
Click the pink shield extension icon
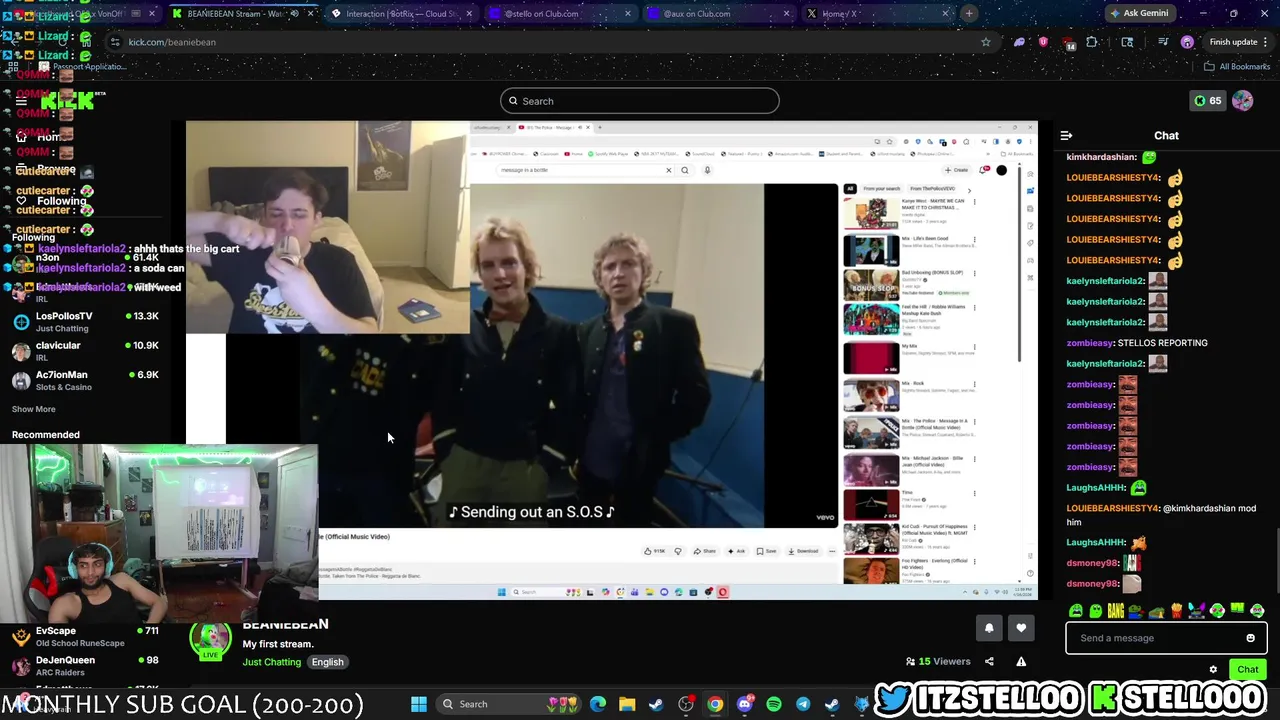(x=1043, y=42)
